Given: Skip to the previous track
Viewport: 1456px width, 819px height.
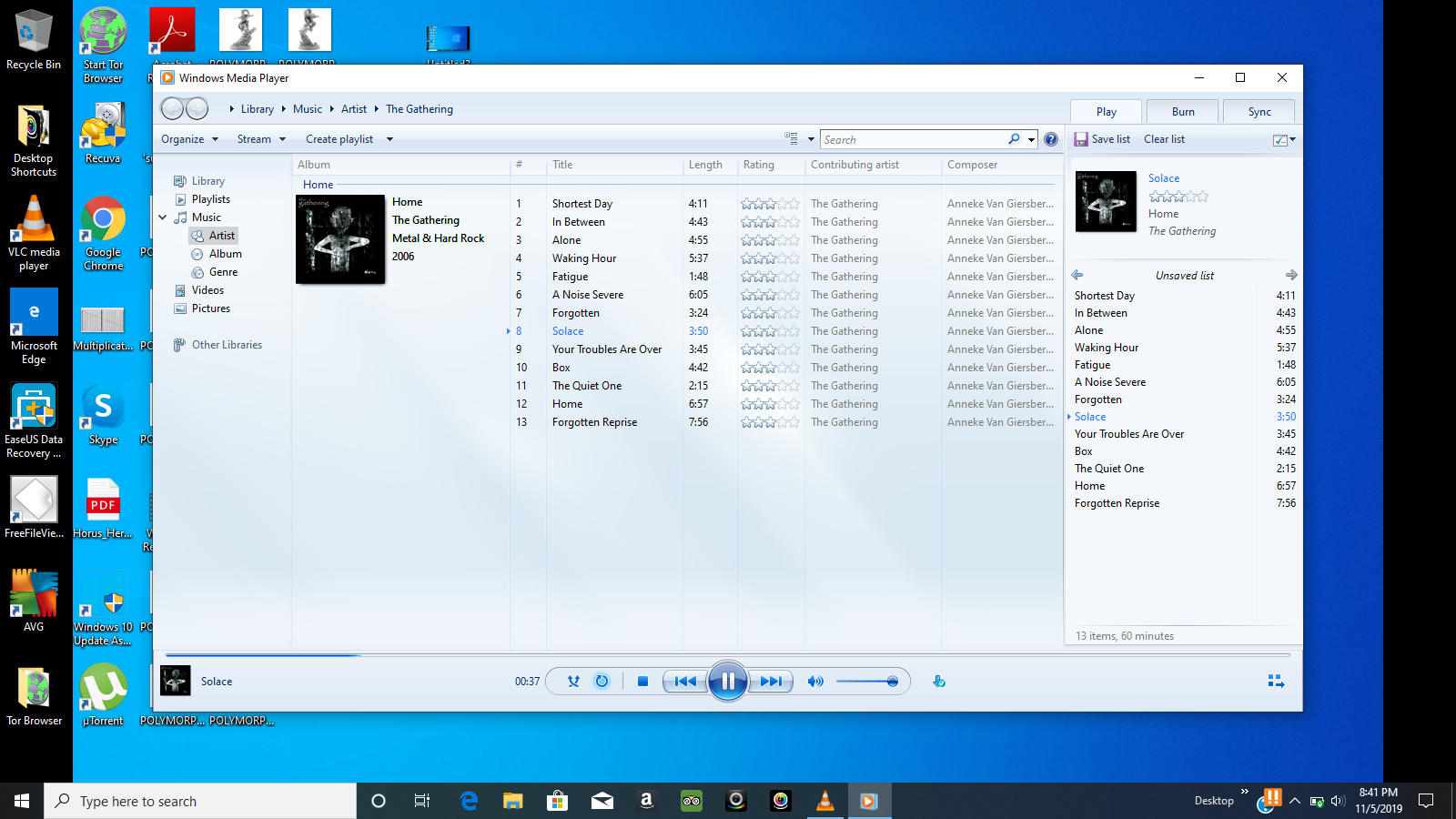Looking at the screenshot, I should point(686,681).
